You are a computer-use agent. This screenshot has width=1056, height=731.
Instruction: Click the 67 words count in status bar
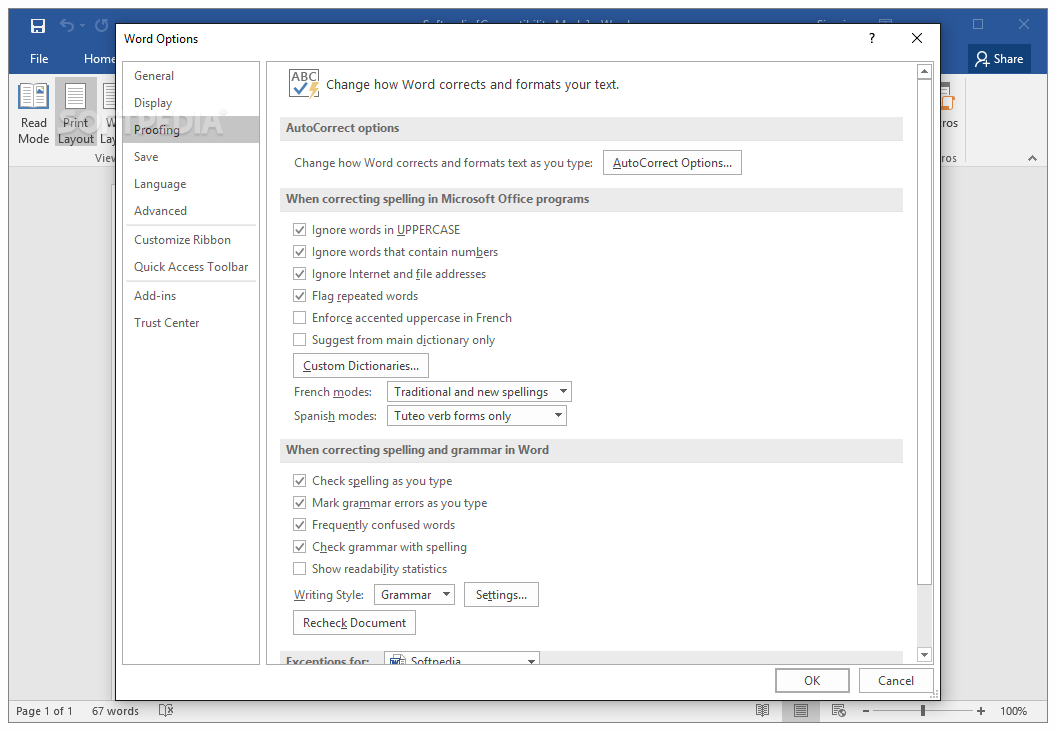click(x=115, y=711)
